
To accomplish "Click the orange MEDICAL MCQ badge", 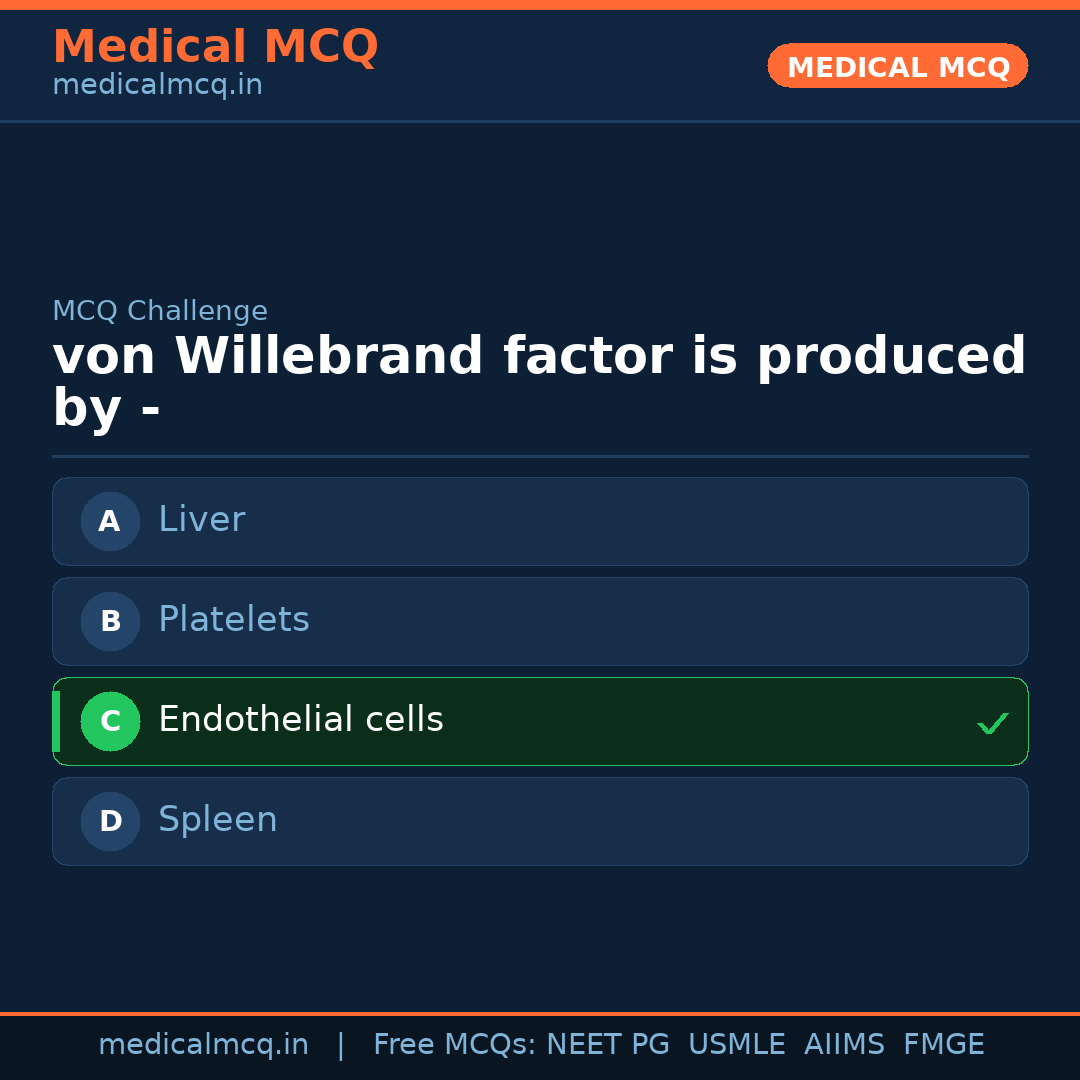I will click(x=897, y=66).
